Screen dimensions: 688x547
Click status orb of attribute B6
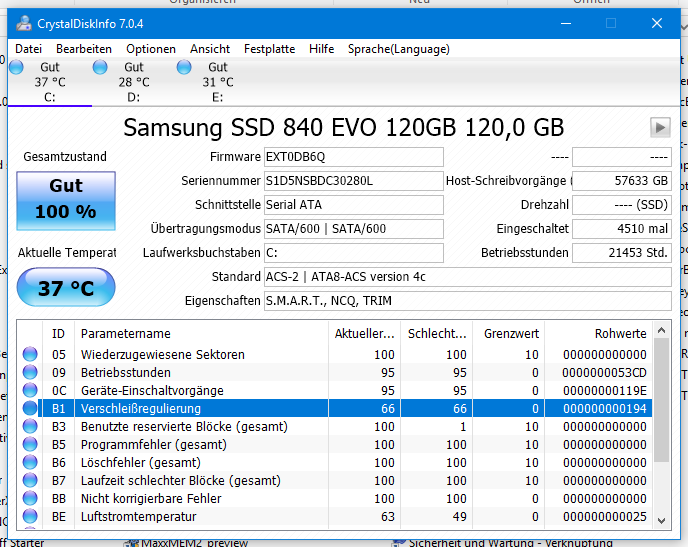pyautogui.click(x=30, y=462)
